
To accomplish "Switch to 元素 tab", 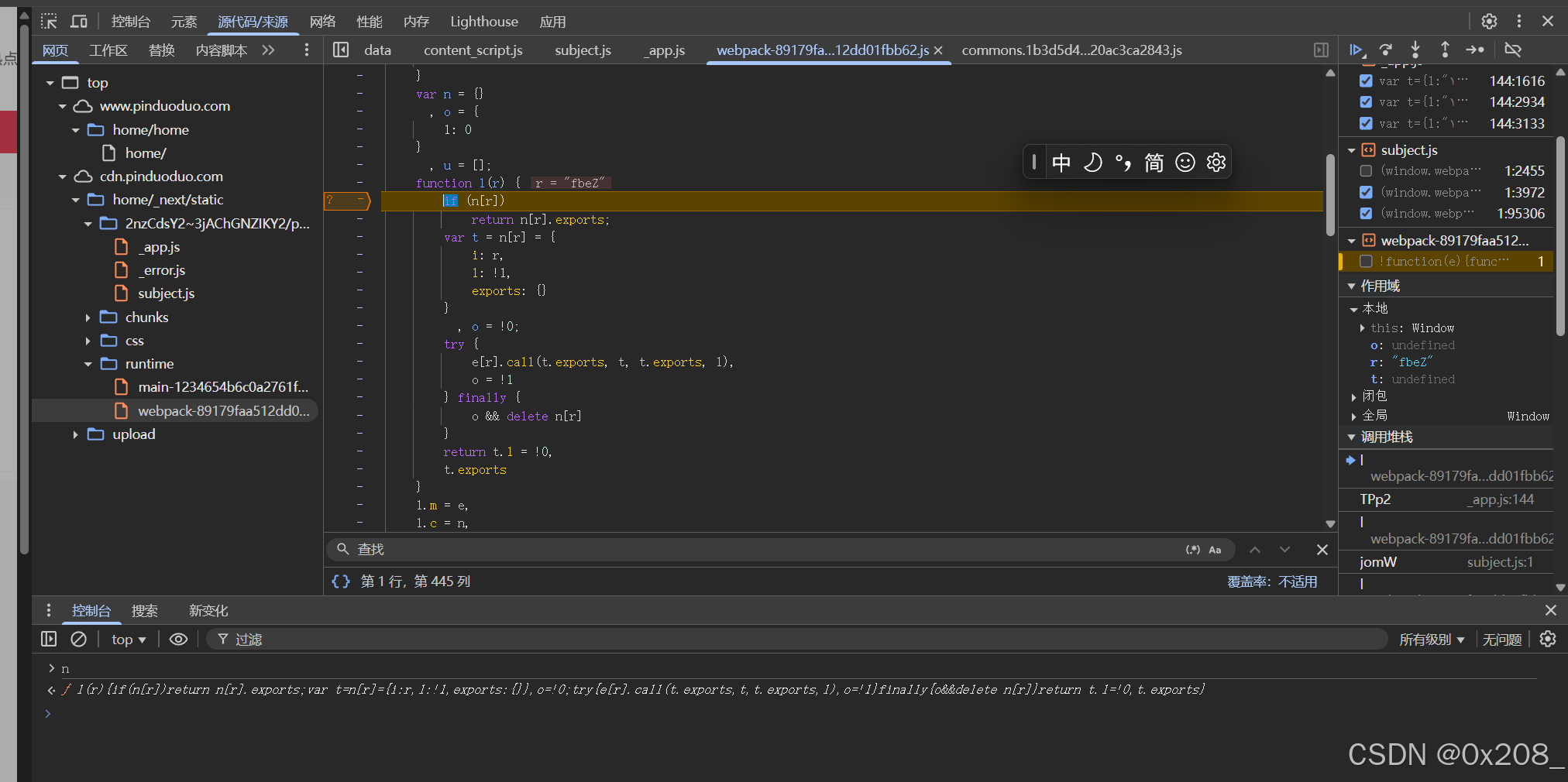I will click(x=184, y=22).
